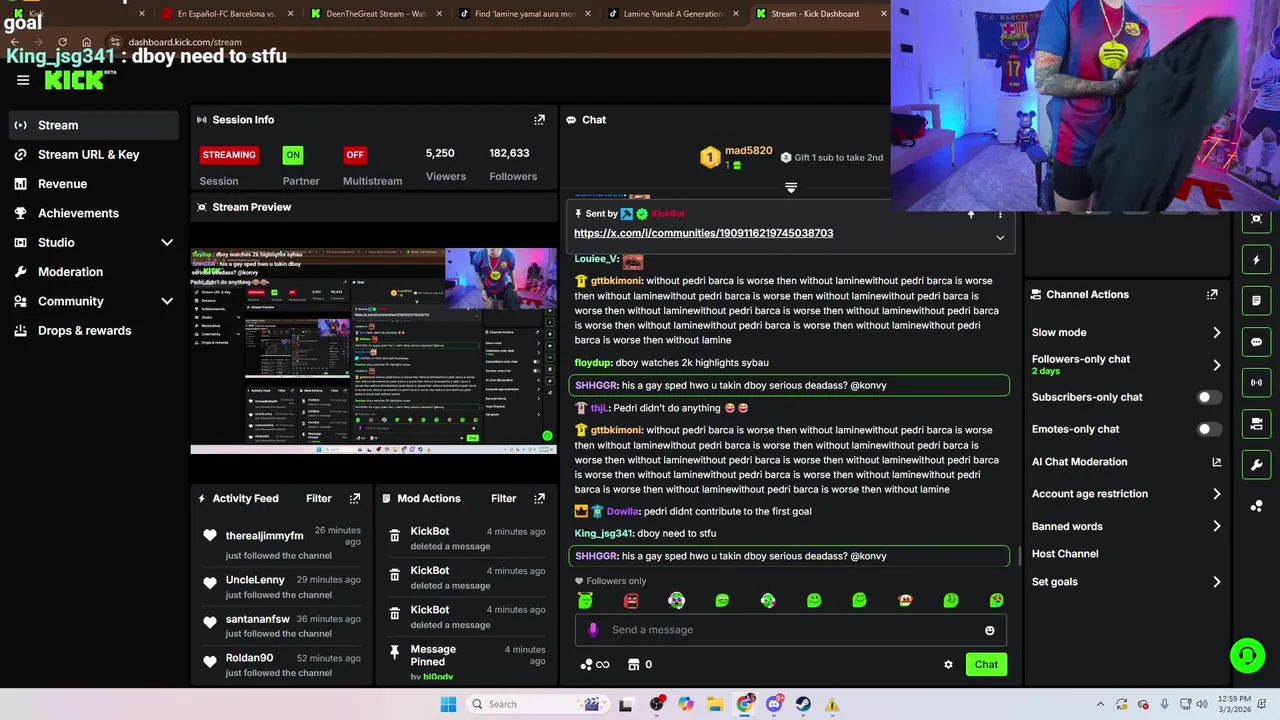Pop out the Session Info panel
Viewport: 1280px width, 720px height.
pyautogui.click(x=540, y=120)
